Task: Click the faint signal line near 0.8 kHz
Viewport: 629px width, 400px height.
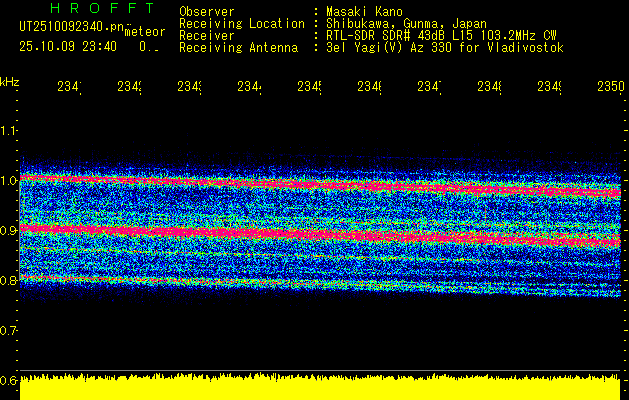Action: pyautogui.click(x=320, y=286)
